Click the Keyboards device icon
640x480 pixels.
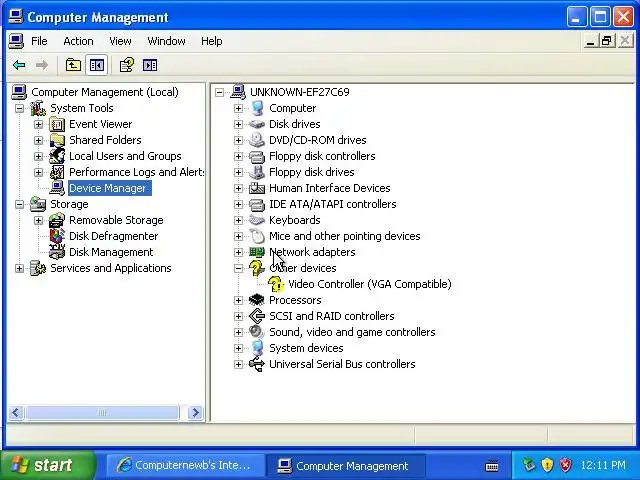257,220
